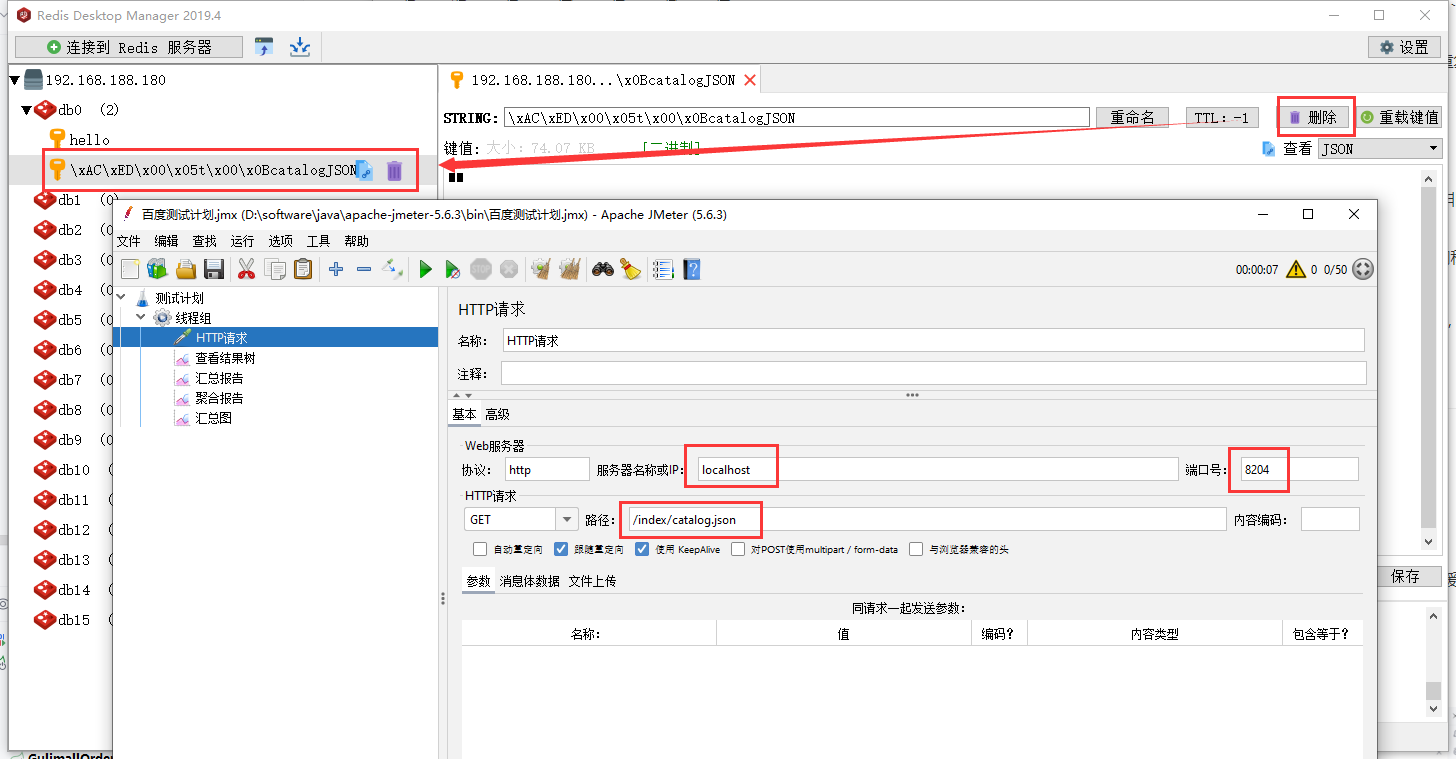The height and width of the screenshot is (759, 1456).
Task: Click the yellow warning triangle log icon
Action: [x=1296, y=269]
